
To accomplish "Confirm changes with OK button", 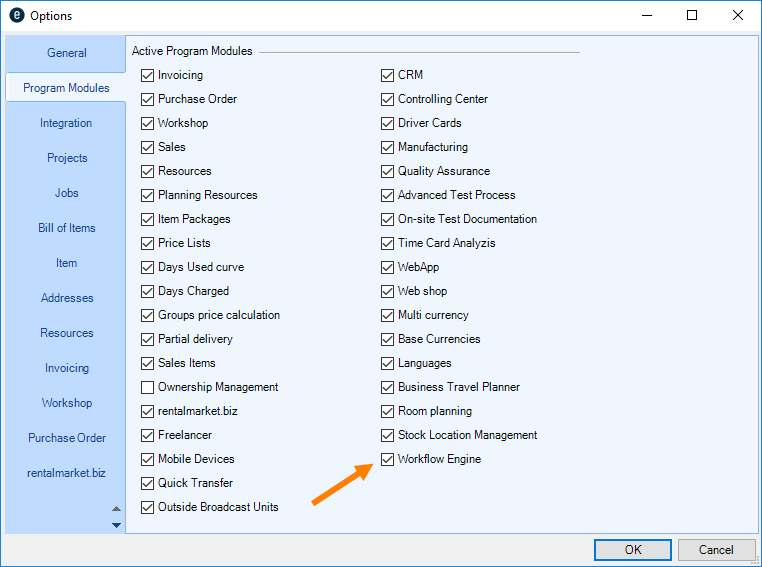I will tap(632, 550).
